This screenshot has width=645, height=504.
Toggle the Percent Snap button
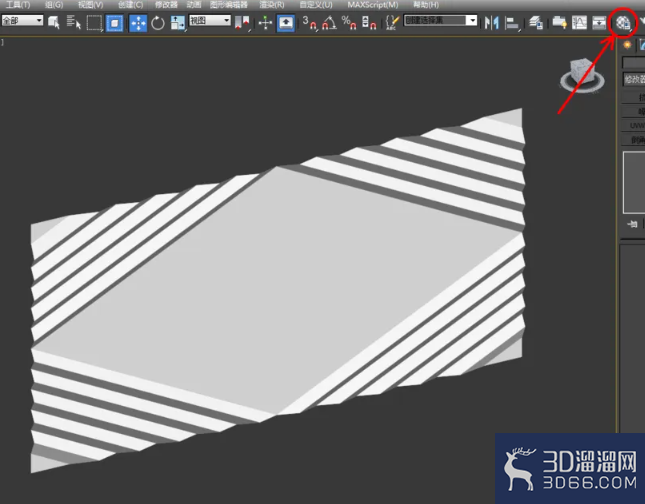pos(349,23)
